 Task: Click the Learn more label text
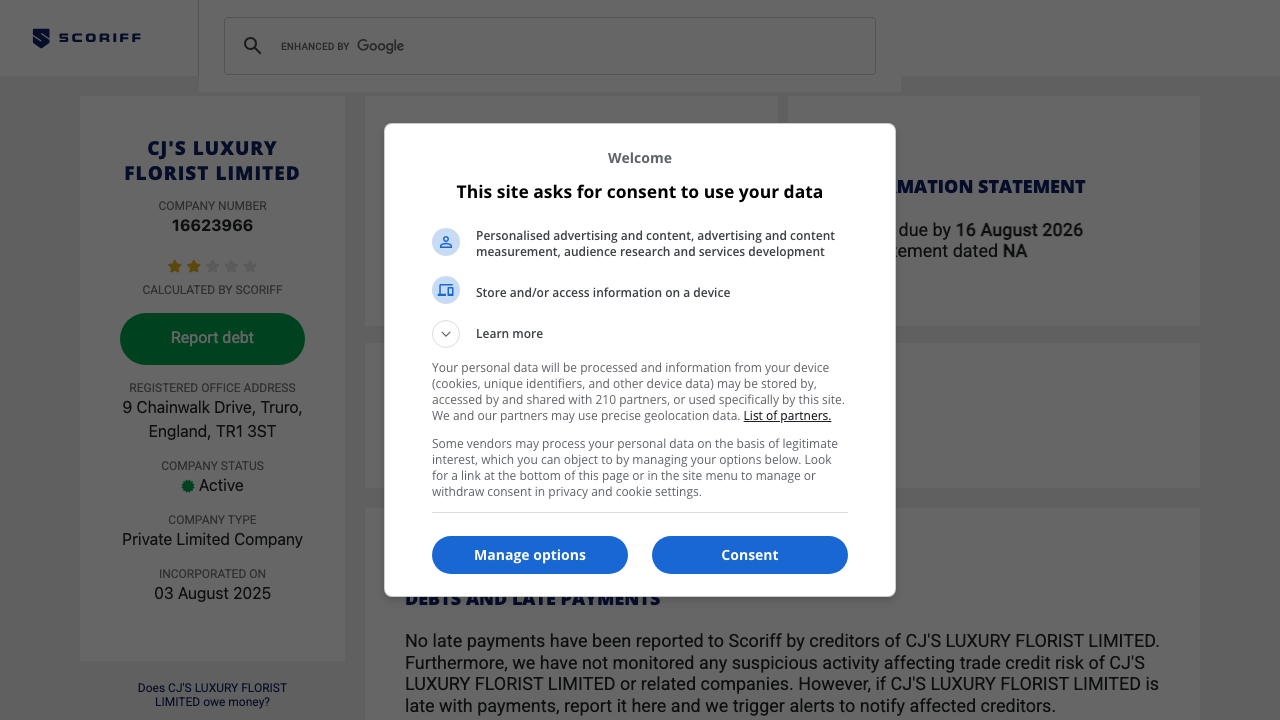[x=509, y=334]
